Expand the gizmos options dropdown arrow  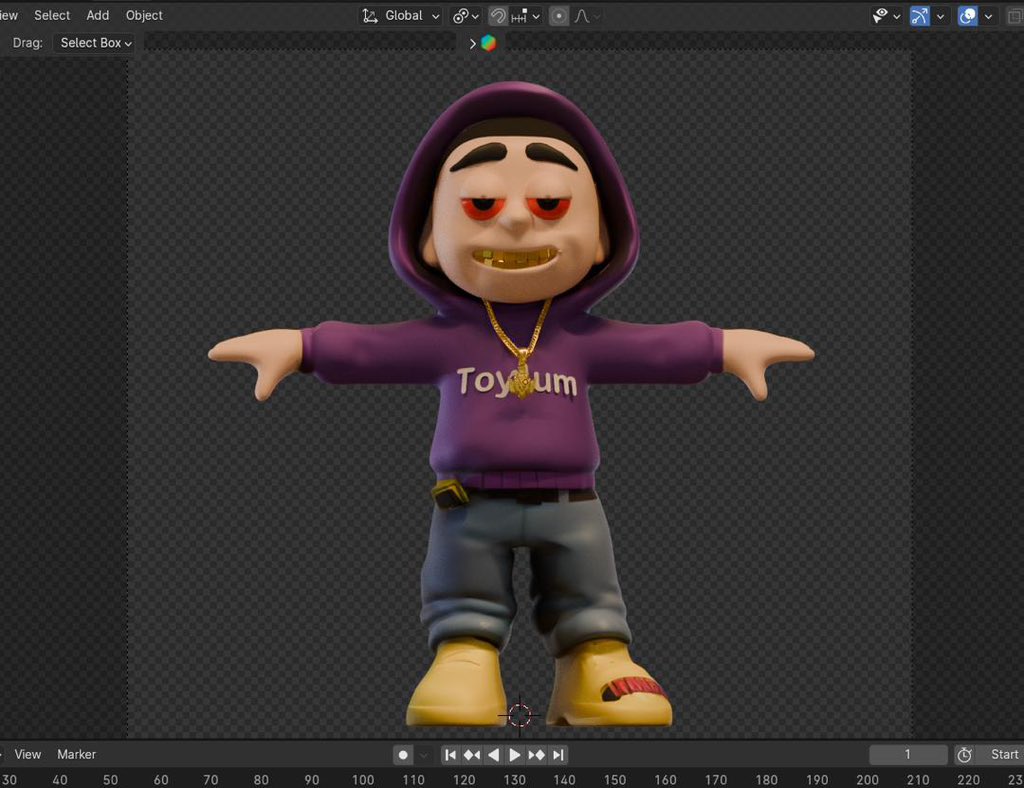[940, 16]
